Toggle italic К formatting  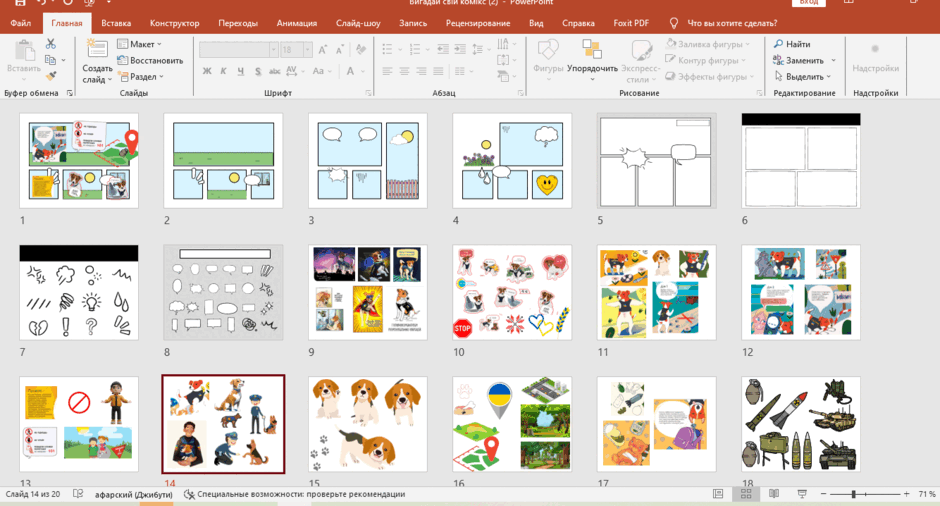(x=224, y=71)
